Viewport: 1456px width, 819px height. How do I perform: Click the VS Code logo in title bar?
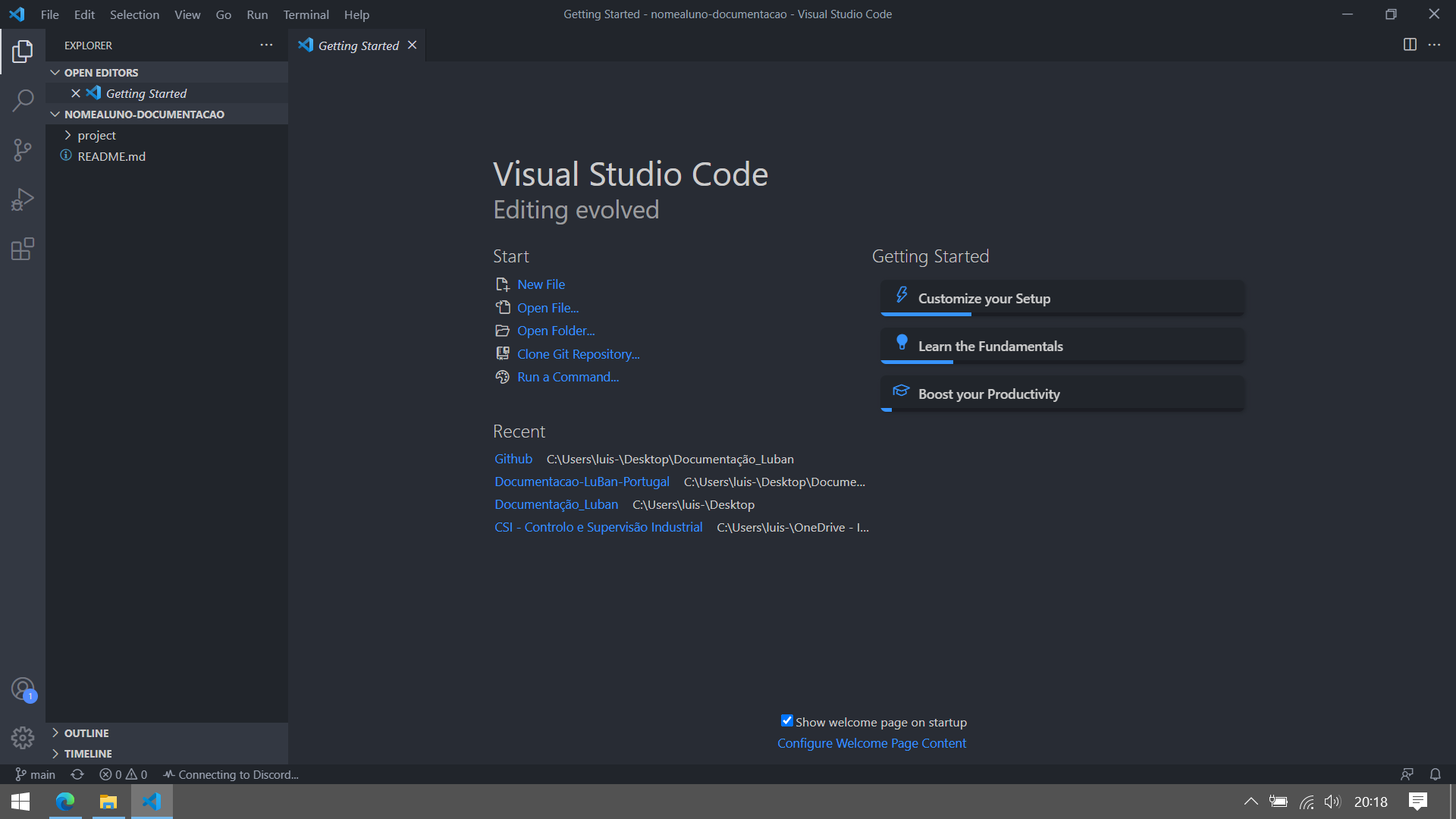coord(17,14)
